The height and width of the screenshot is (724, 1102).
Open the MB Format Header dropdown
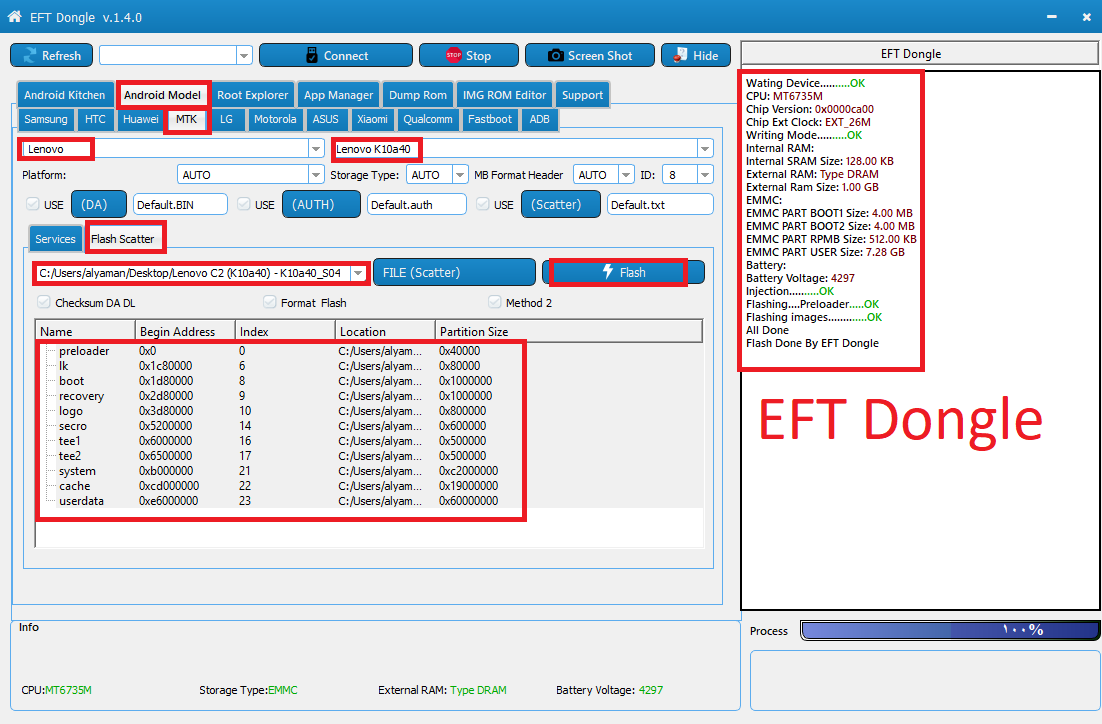coord(625,174)
